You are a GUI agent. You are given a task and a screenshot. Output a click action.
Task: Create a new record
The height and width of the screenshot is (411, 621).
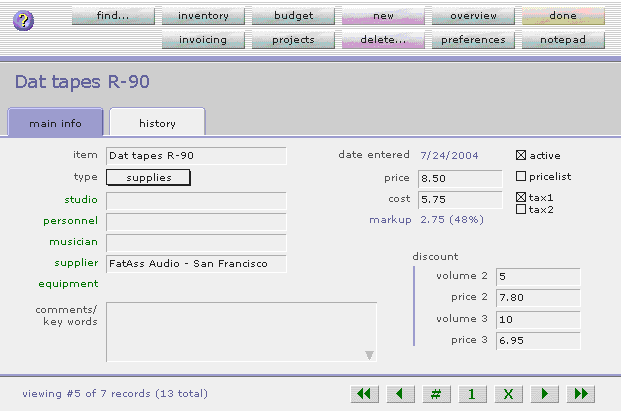pos(383,16)
